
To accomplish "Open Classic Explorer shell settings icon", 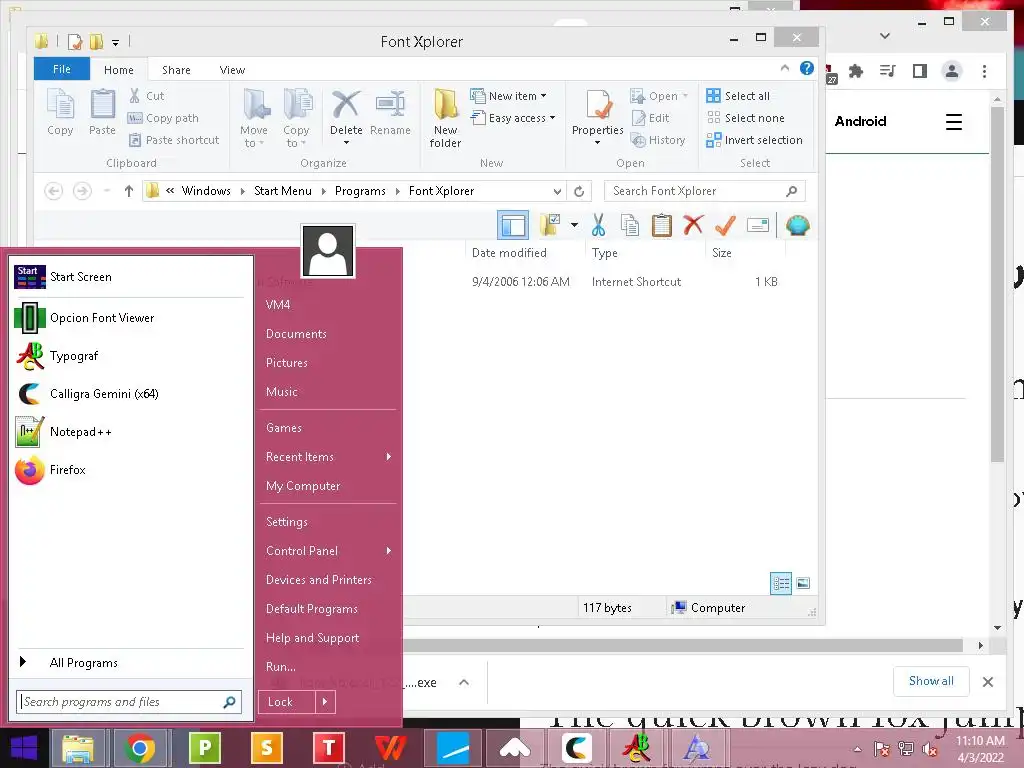I will click(798, 225).
